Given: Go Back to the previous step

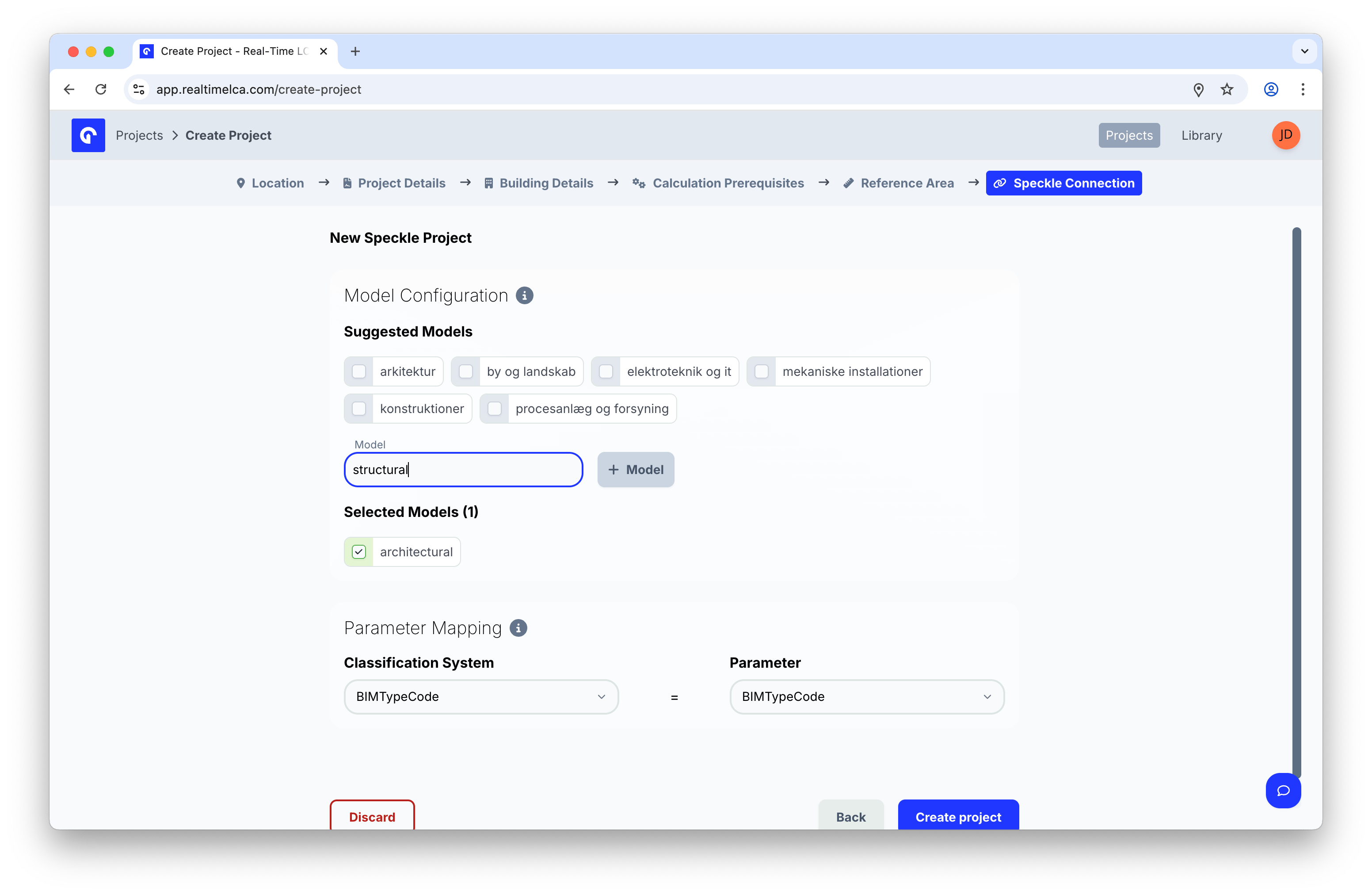Looking at the screenshot, I should (x=851, y=815).
